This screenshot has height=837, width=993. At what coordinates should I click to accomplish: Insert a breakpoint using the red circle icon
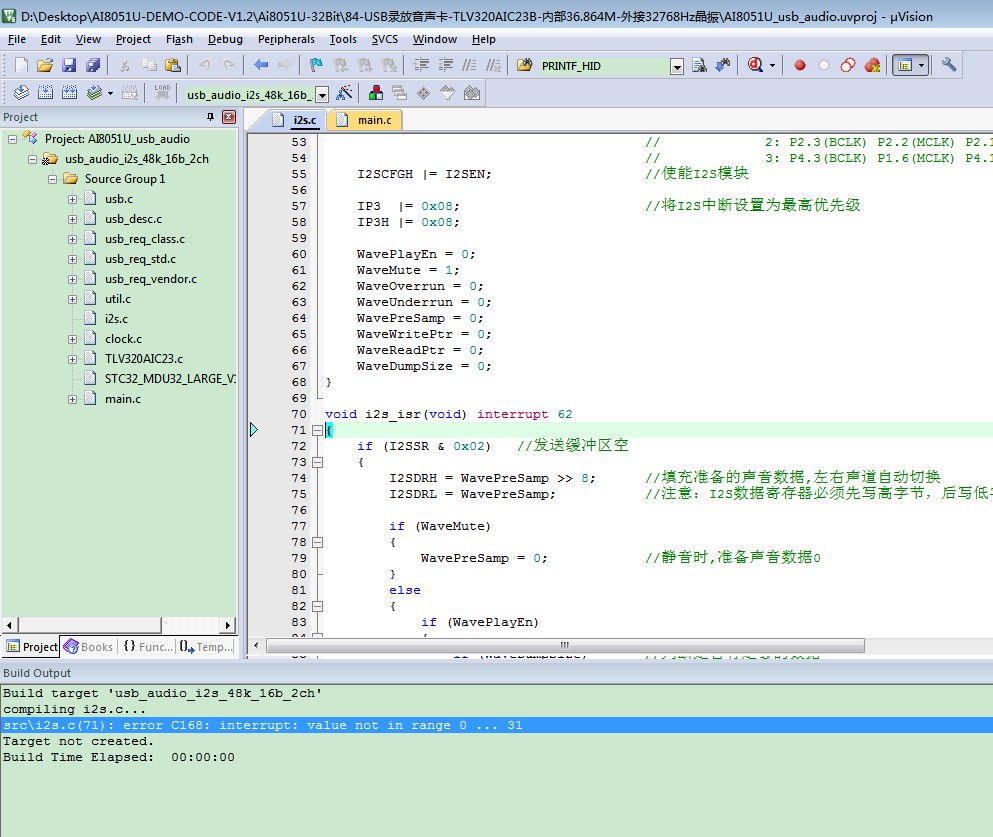[x=800, y=65]
